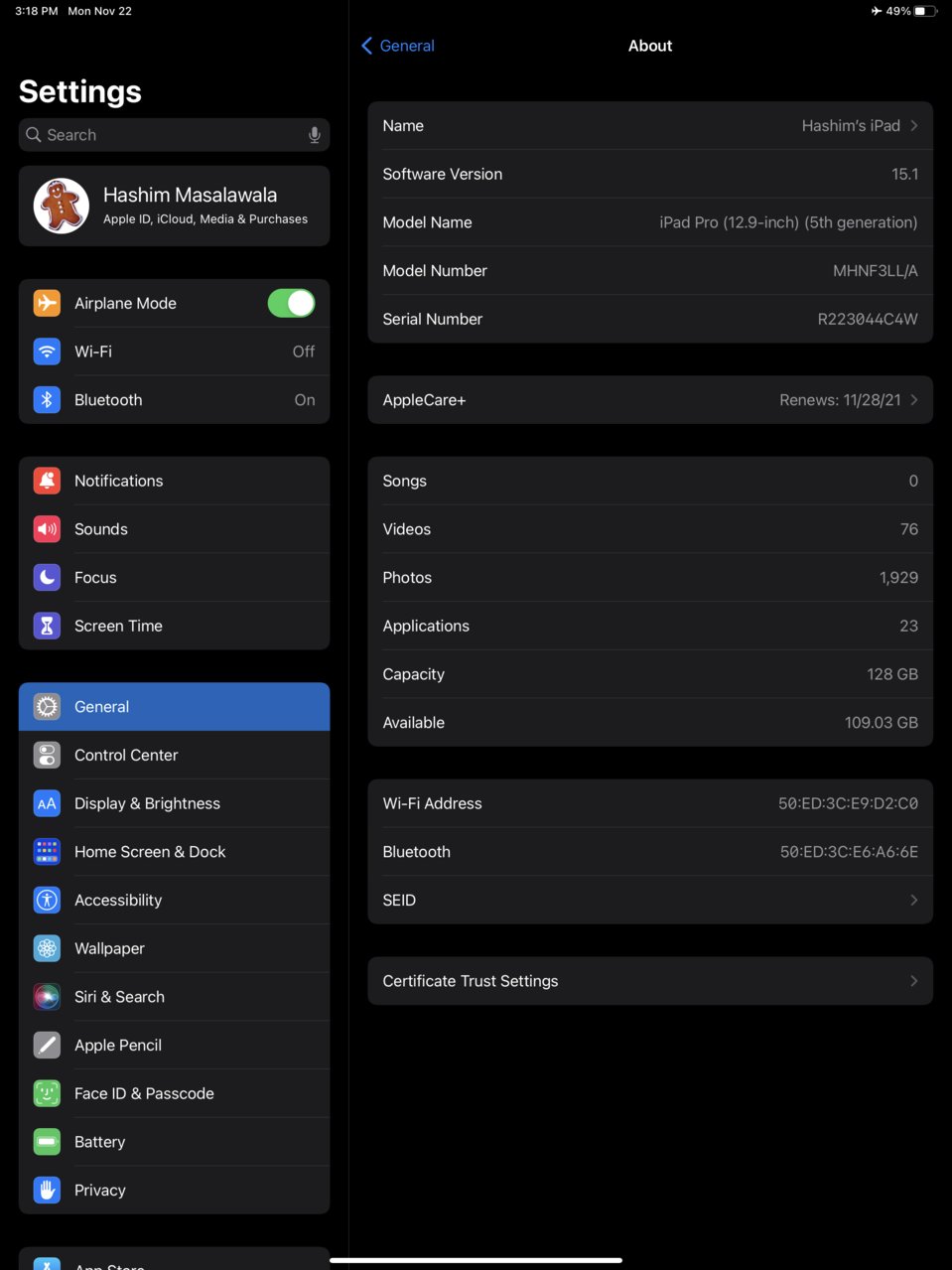Open Display & Brightness settings

(x=174, y=804)
